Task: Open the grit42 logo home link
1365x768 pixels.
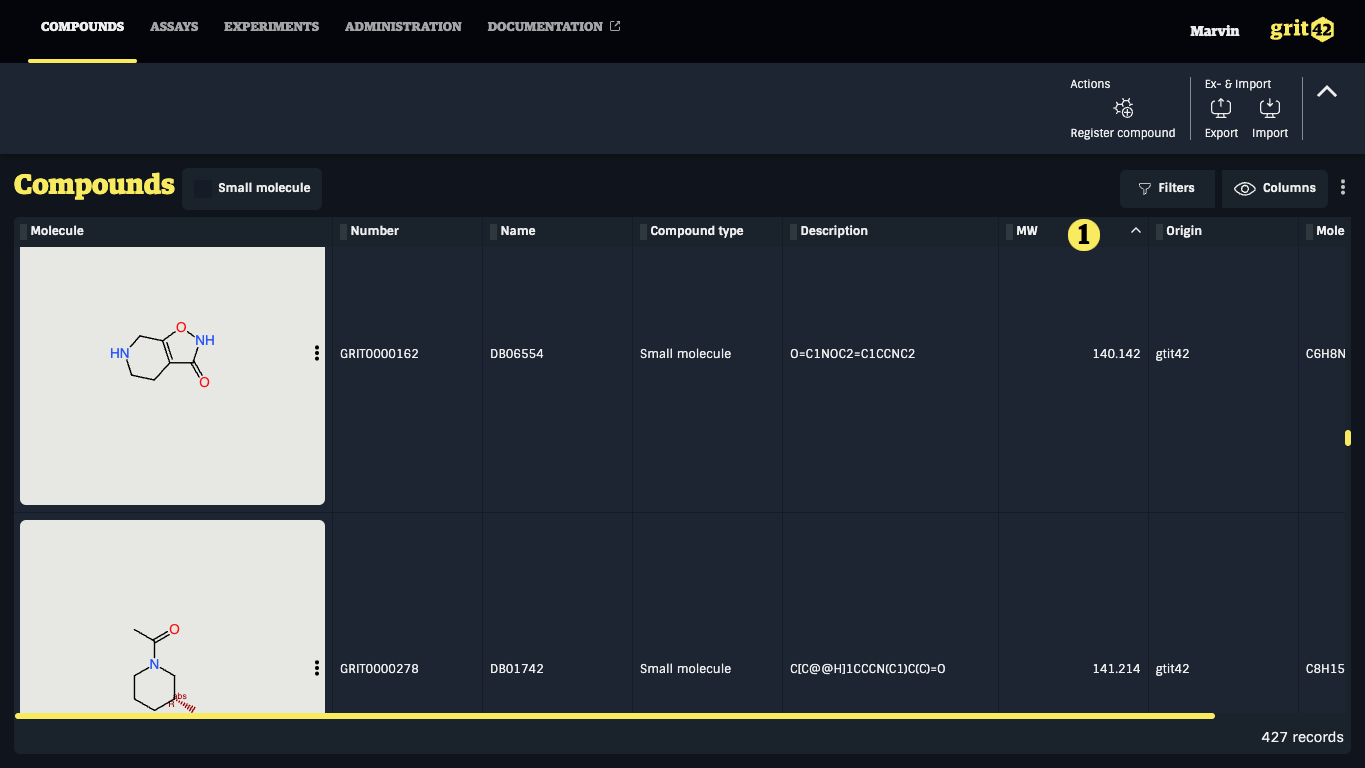Action: pos(1302,29)
